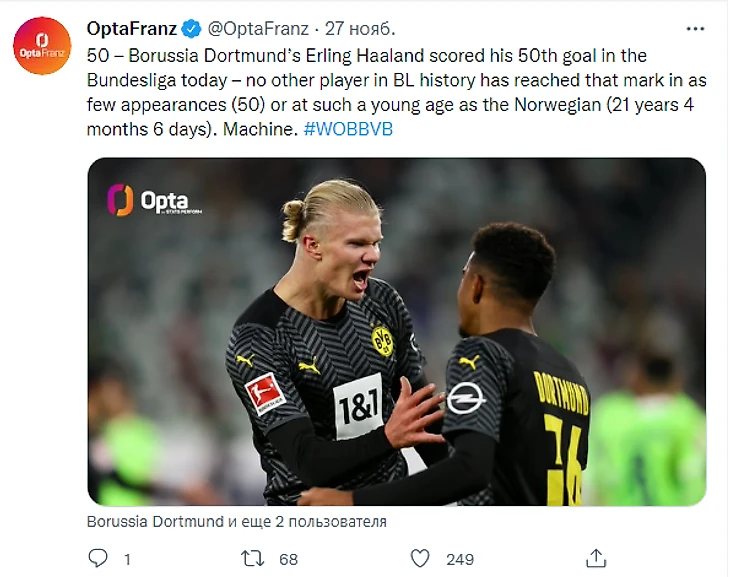Click the retweet count 68

click(289, 559)
